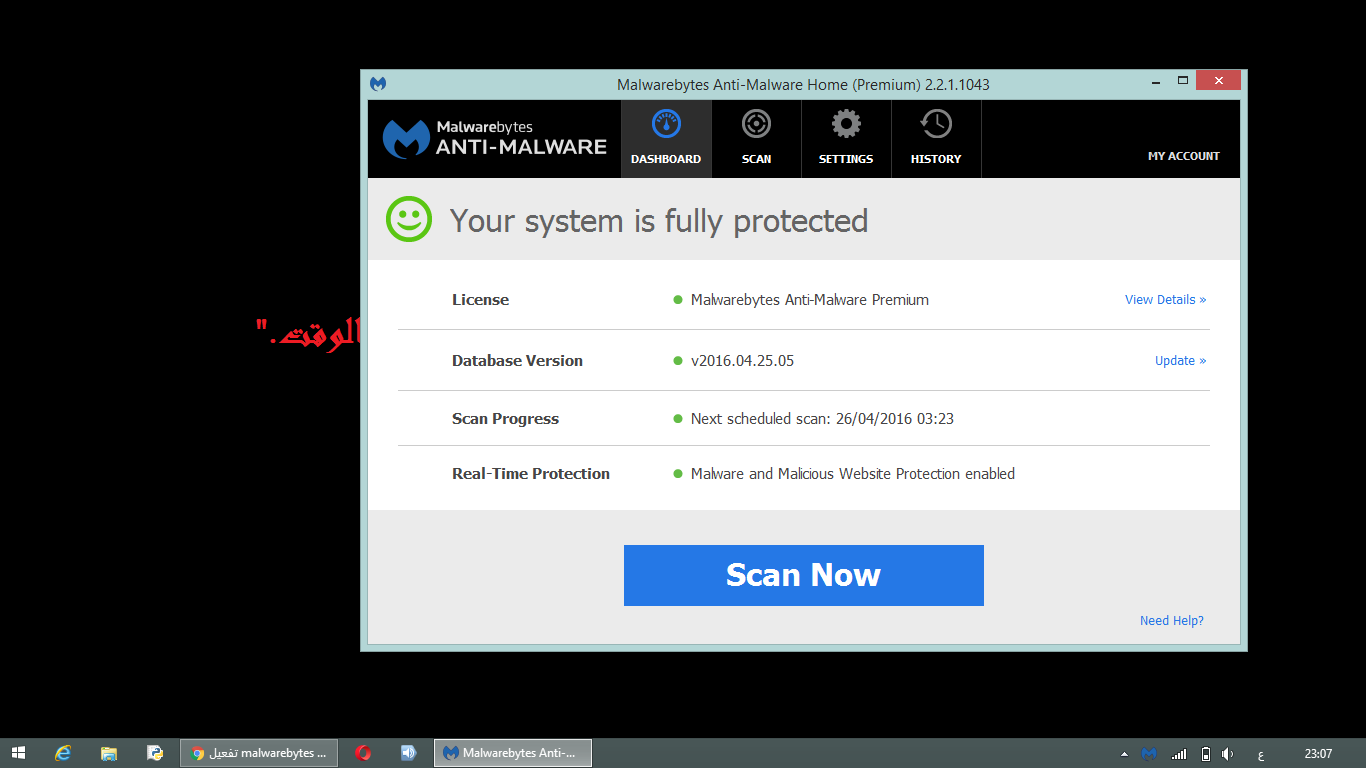Click 'Malwarebytes Anti-Malware Premium' license value
This screenshot has width=1366, height=768.
coord(810,300)
